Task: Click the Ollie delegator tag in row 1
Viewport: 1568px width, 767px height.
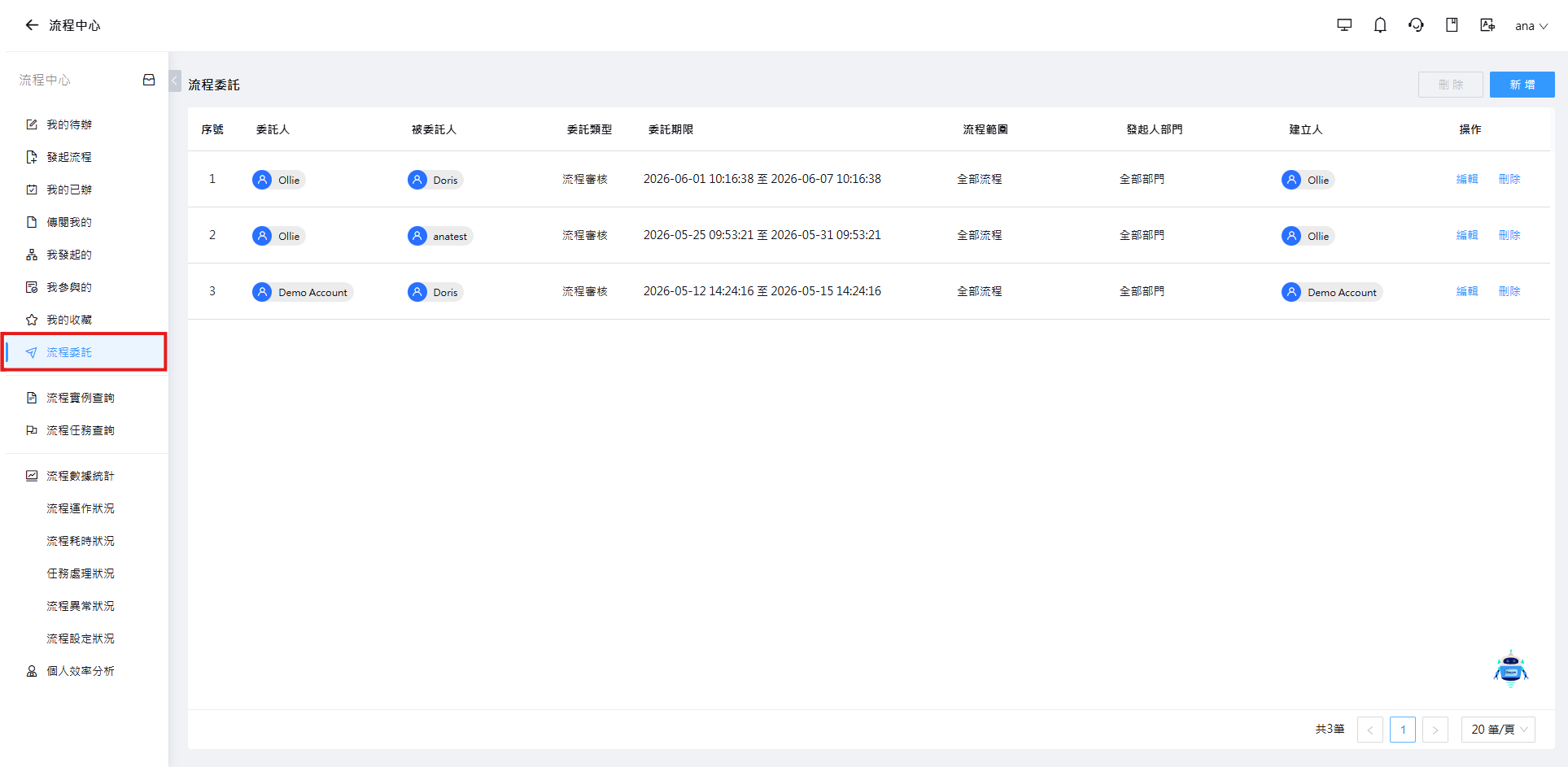Action: pyautogui.click(x=278, y=180)
